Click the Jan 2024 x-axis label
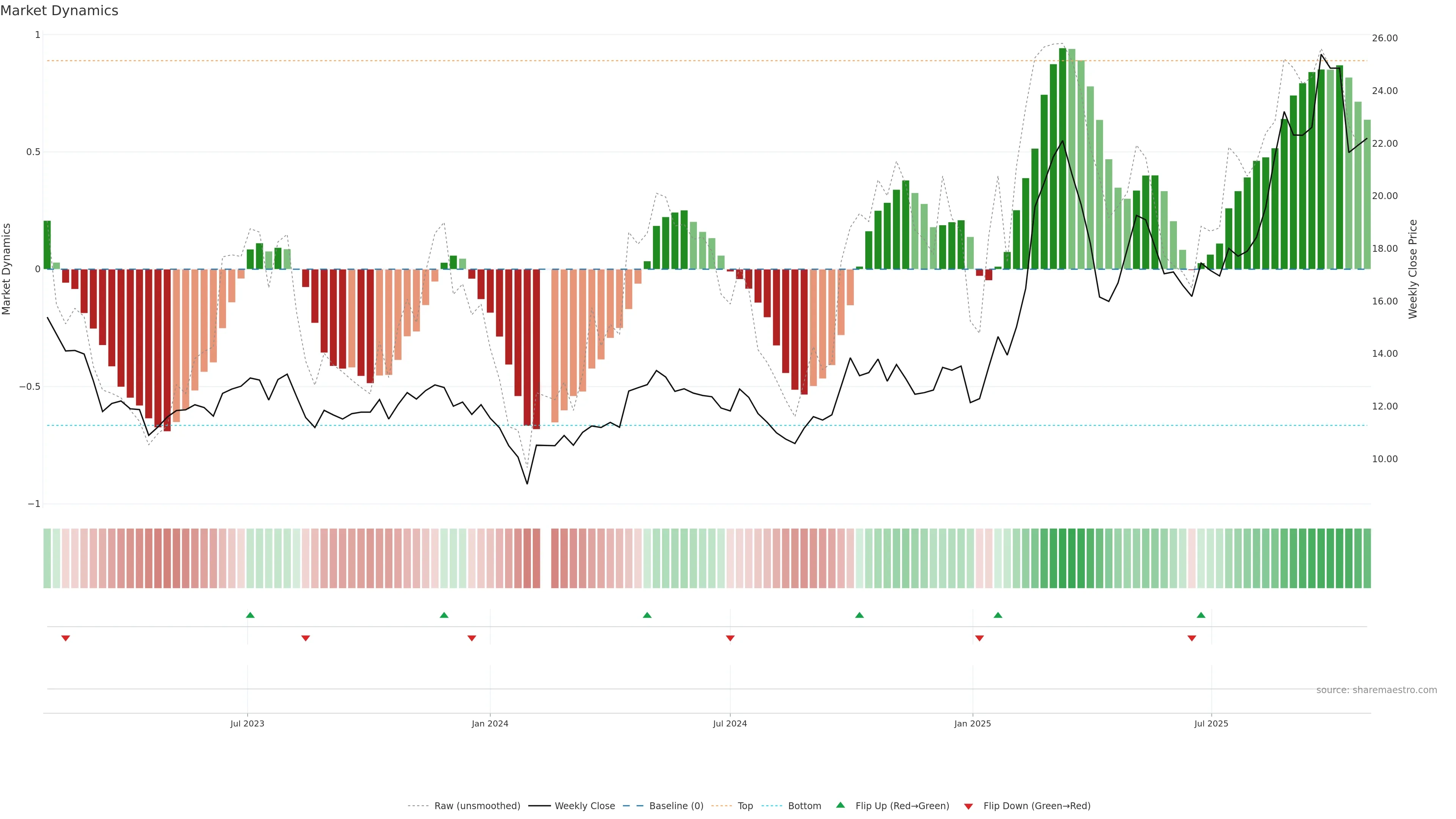 [490, 723]
